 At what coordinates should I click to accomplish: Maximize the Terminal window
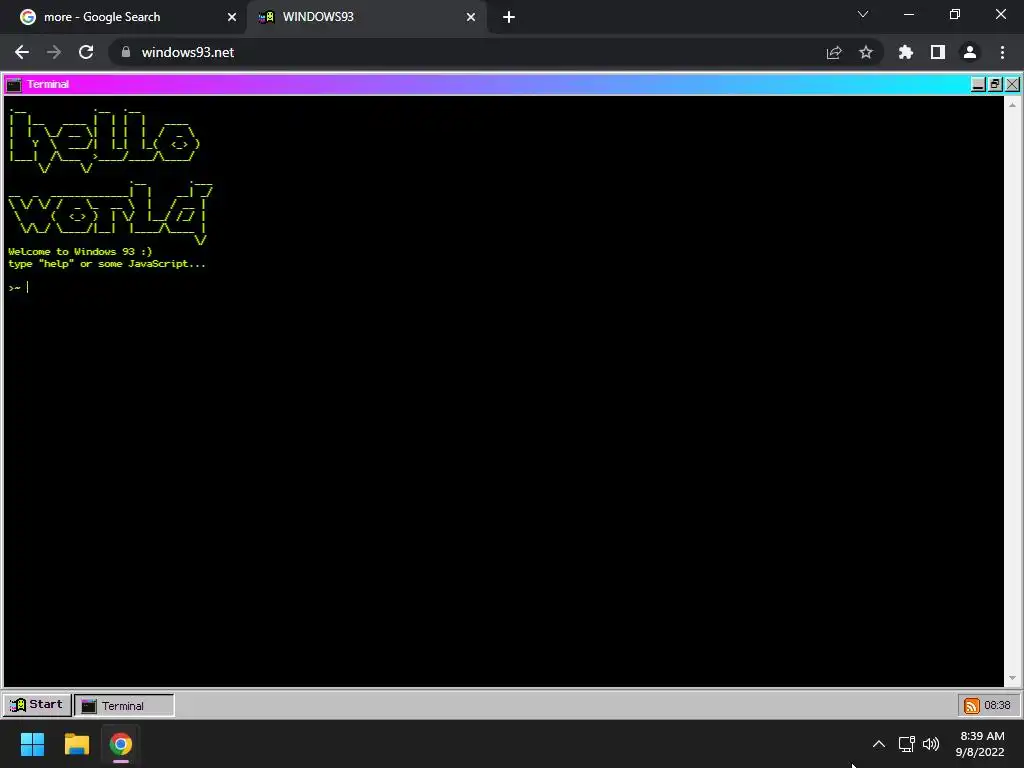995,84
